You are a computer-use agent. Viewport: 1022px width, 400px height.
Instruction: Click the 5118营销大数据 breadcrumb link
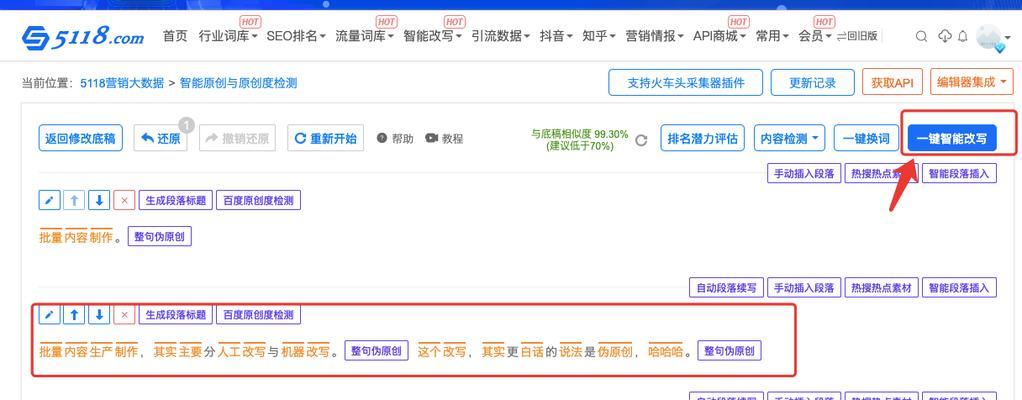(122, 83)
